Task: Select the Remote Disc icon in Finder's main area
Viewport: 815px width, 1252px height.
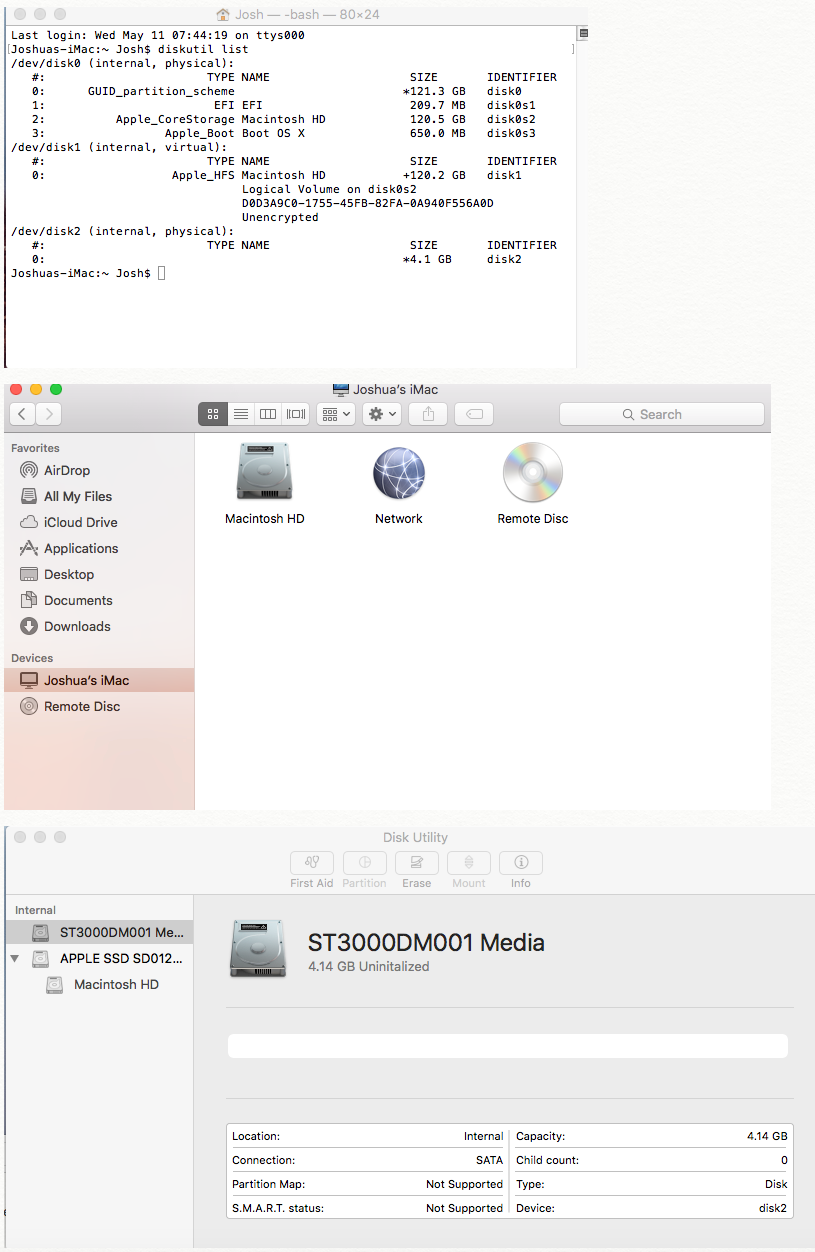Action: pos(533,472)
